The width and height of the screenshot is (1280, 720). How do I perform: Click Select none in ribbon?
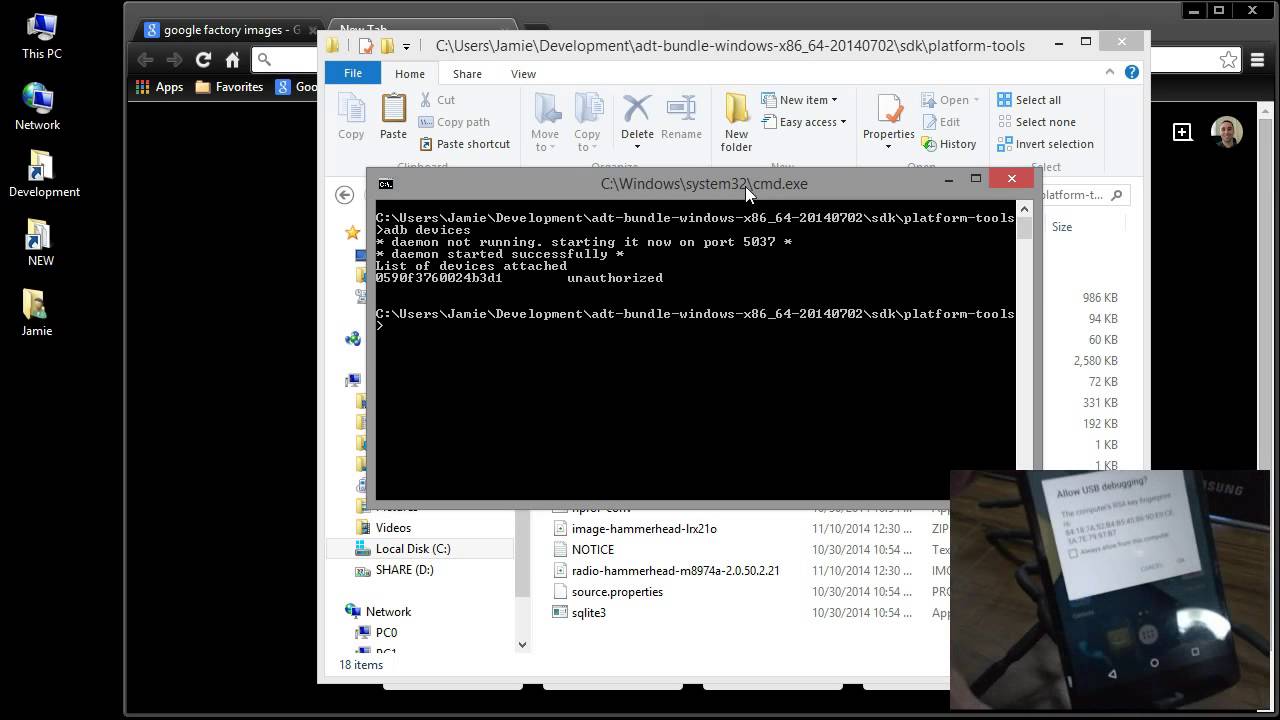click(1036, 122)
